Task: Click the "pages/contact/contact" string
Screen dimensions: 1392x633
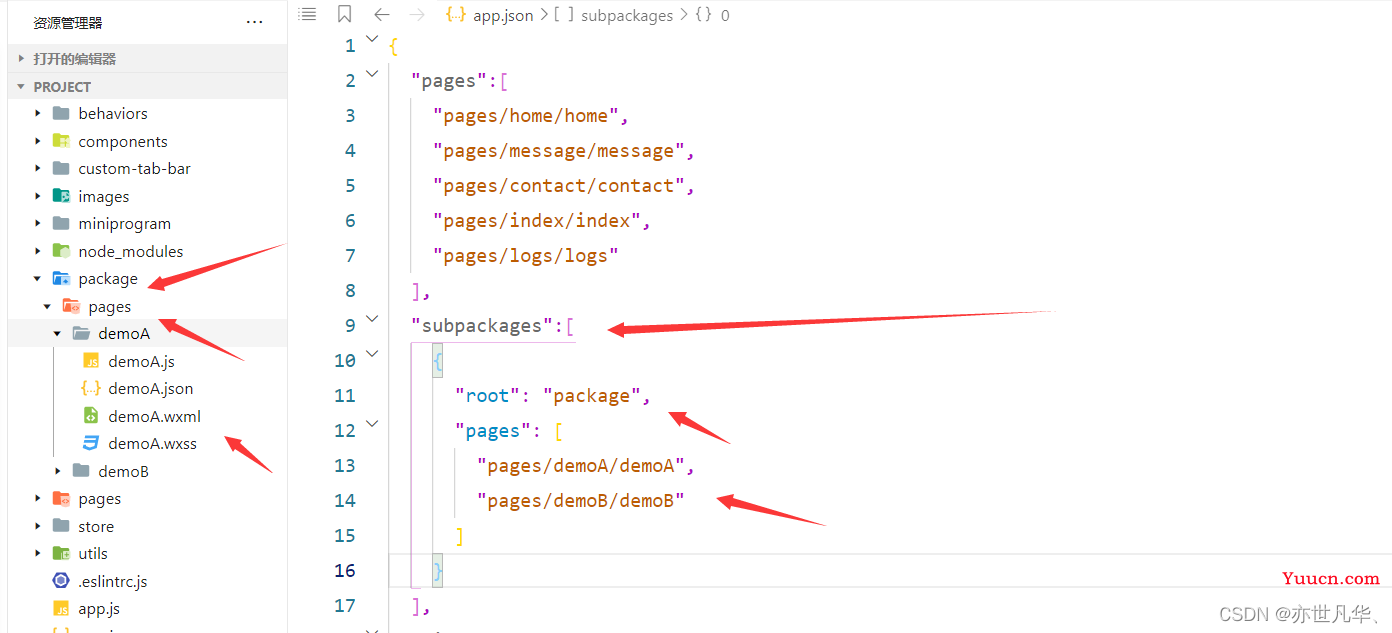Action: [559, 186]
